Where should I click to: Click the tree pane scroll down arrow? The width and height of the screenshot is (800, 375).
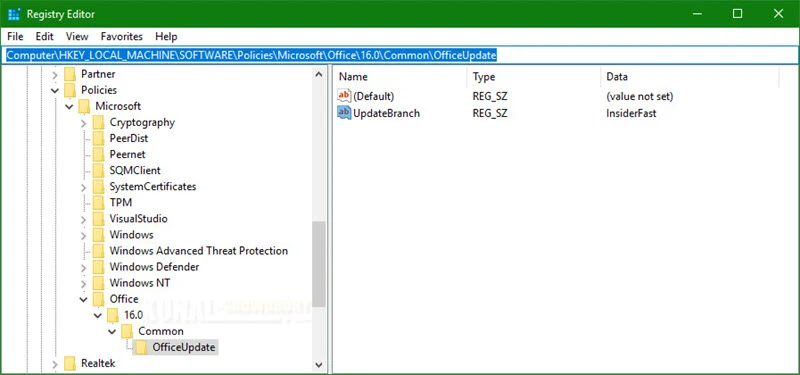click(319, 365)
